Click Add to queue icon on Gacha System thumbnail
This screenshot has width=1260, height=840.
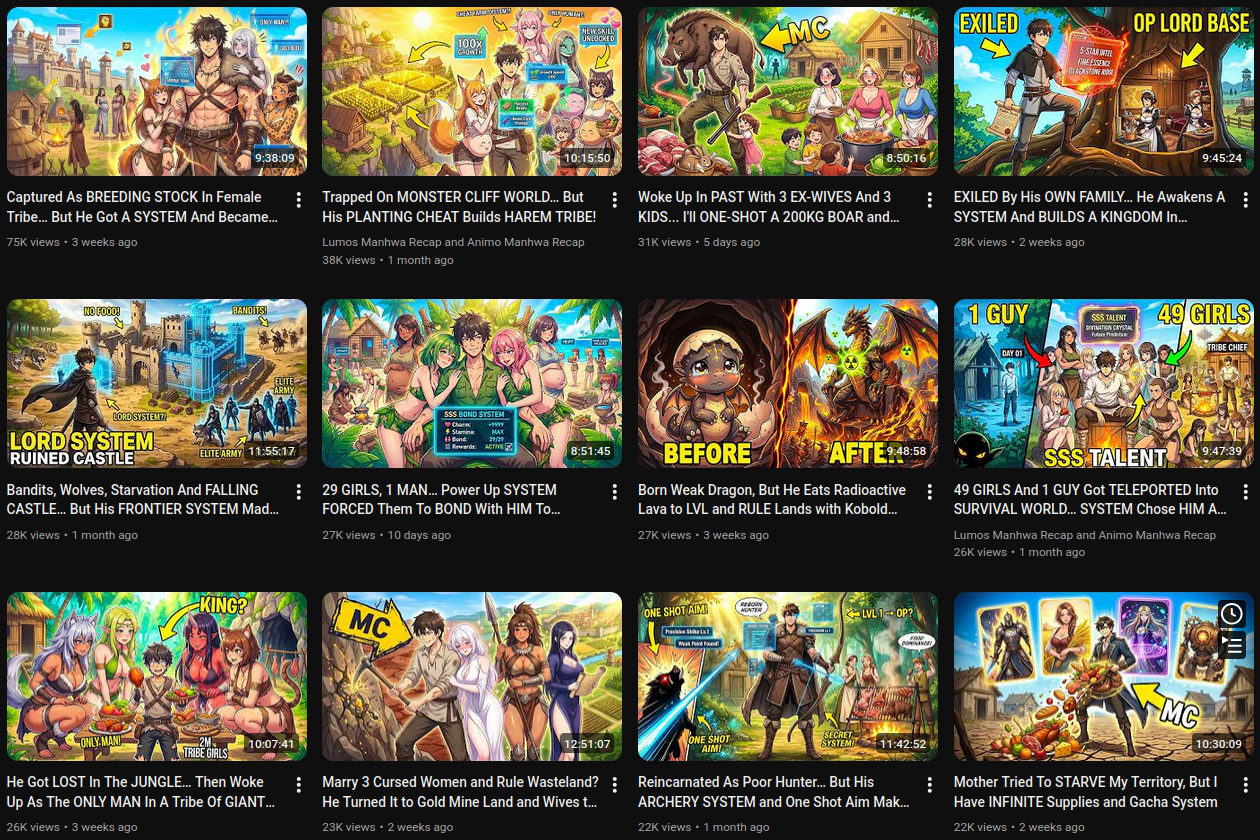[1232, 645]
